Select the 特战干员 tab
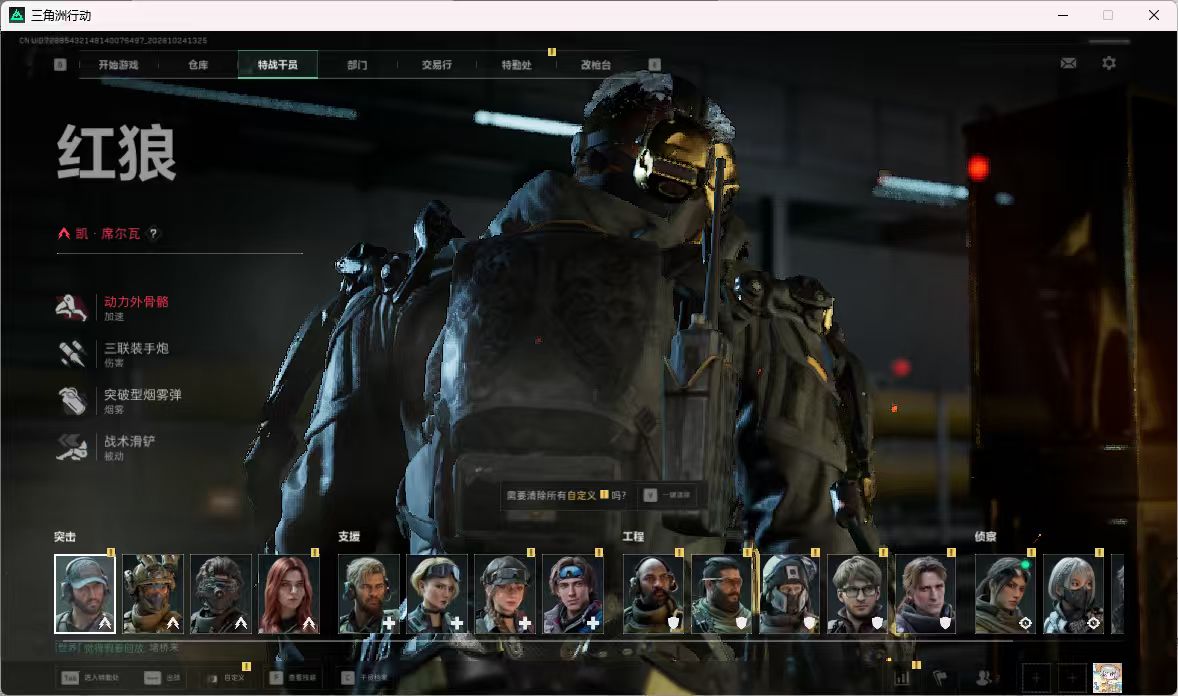 (x=277, y=65)
